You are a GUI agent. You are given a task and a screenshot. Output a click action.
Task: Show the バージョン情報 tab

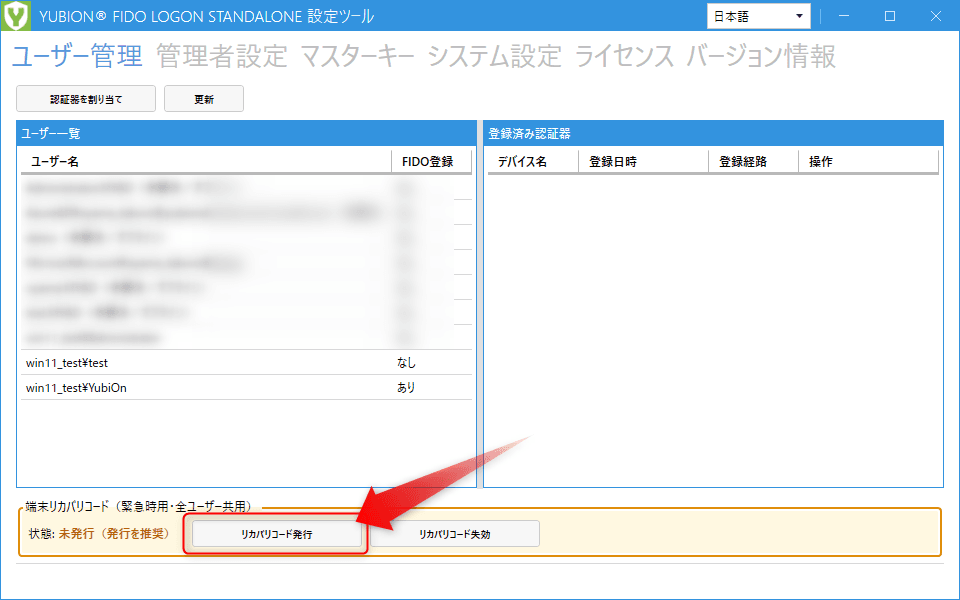coord(761,57)
